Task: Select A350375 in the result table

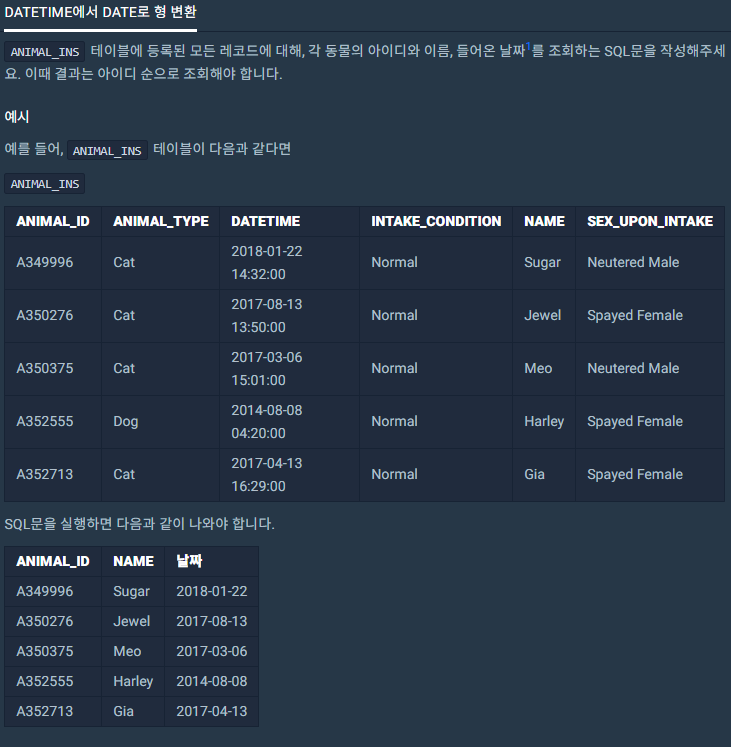Action: [45, 652]
